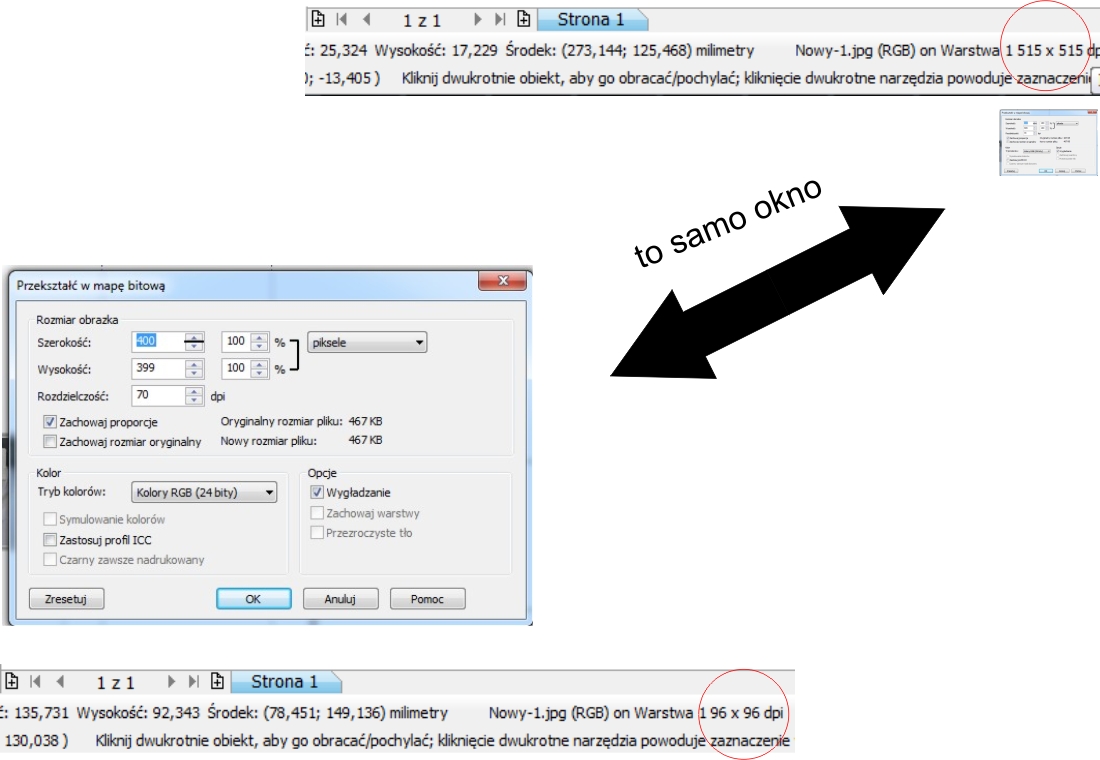The height and width of the screenshot is (760, 1100).
Task: Enable Zachowaj rozmiar oryginalny option
Action: (x=50, y=441)
